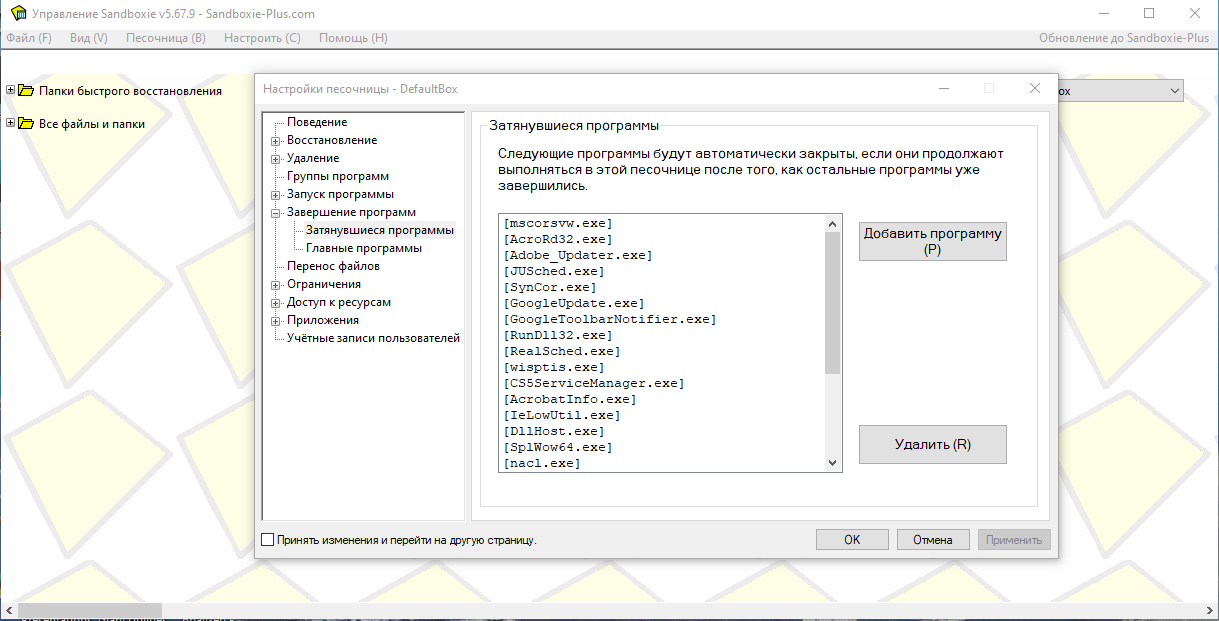Select Перенос файлов in settings tree
This screenshot has height=621, width=1219.
point(333,266)
